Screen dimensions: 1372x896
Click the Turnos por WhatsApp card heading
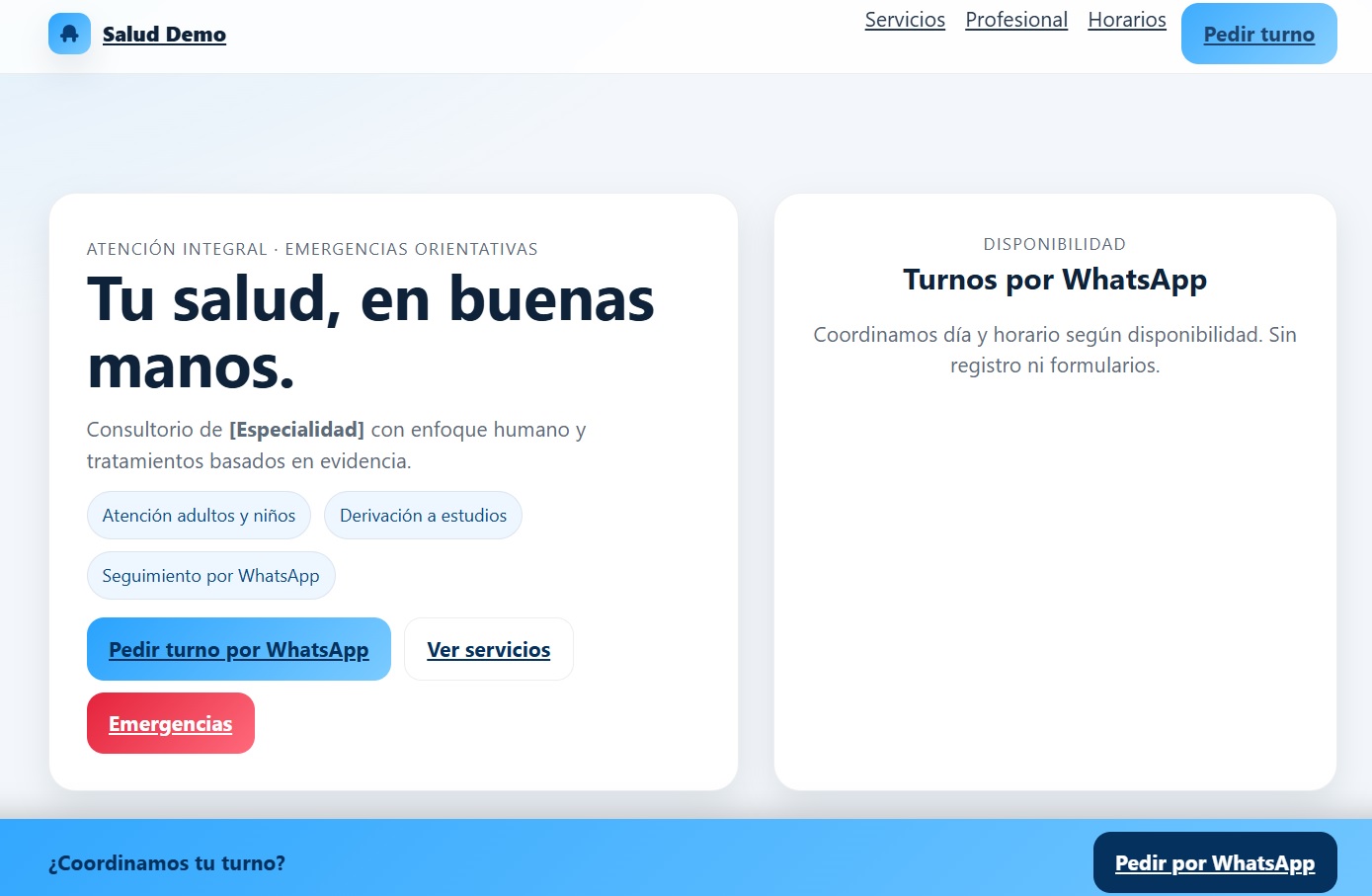coord(1054,280)
